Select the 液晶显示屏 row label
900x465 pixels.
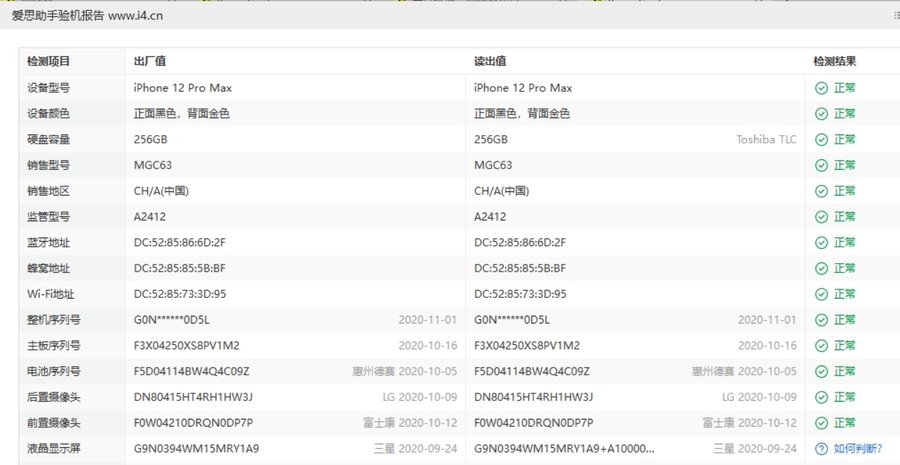point(53,448)
